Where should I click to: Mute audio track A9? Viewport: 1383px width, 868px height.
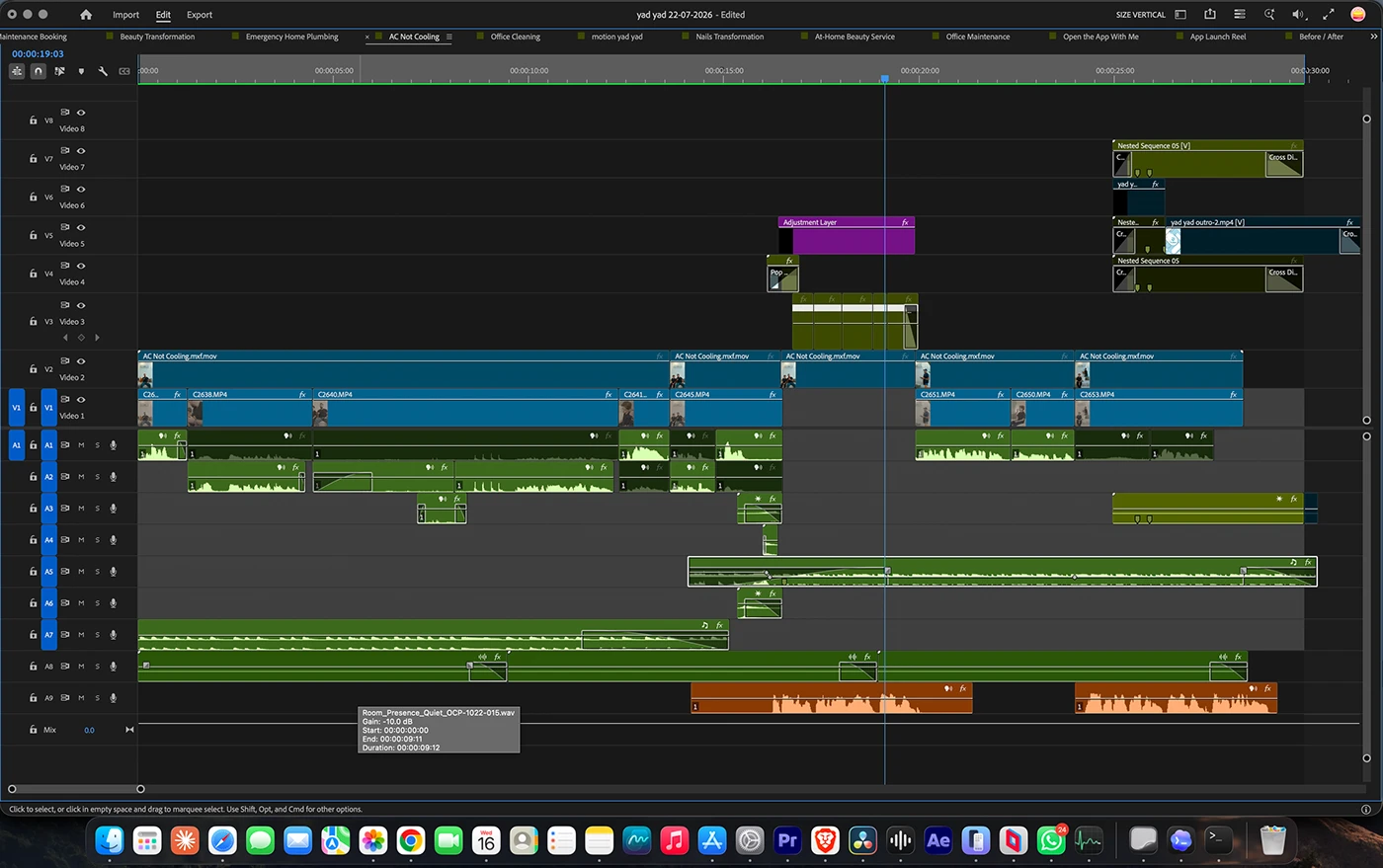point(81,698)
